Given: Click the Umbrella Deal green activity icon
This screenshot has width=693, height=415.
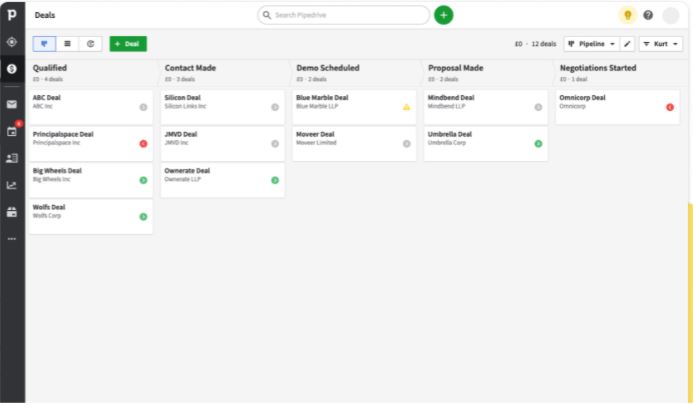Looking at the screenshot, I should [538, 144].
